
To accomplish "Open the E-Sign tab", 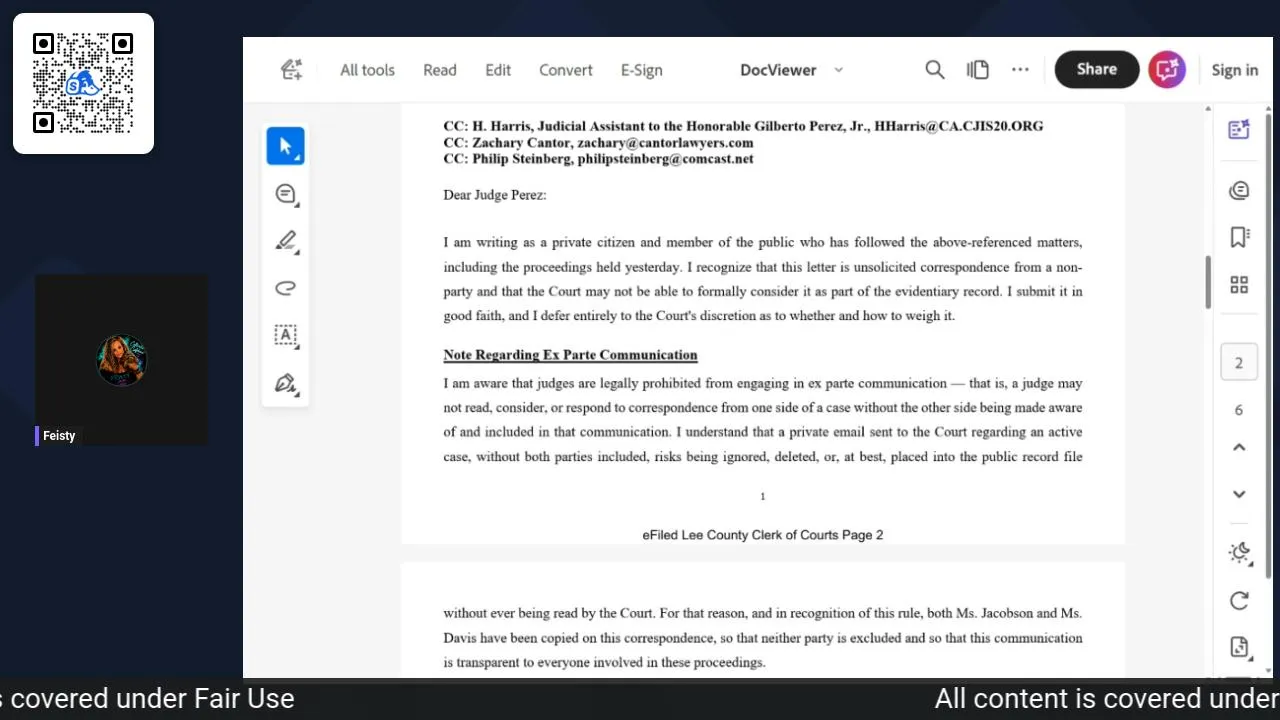I will [641, 70].
